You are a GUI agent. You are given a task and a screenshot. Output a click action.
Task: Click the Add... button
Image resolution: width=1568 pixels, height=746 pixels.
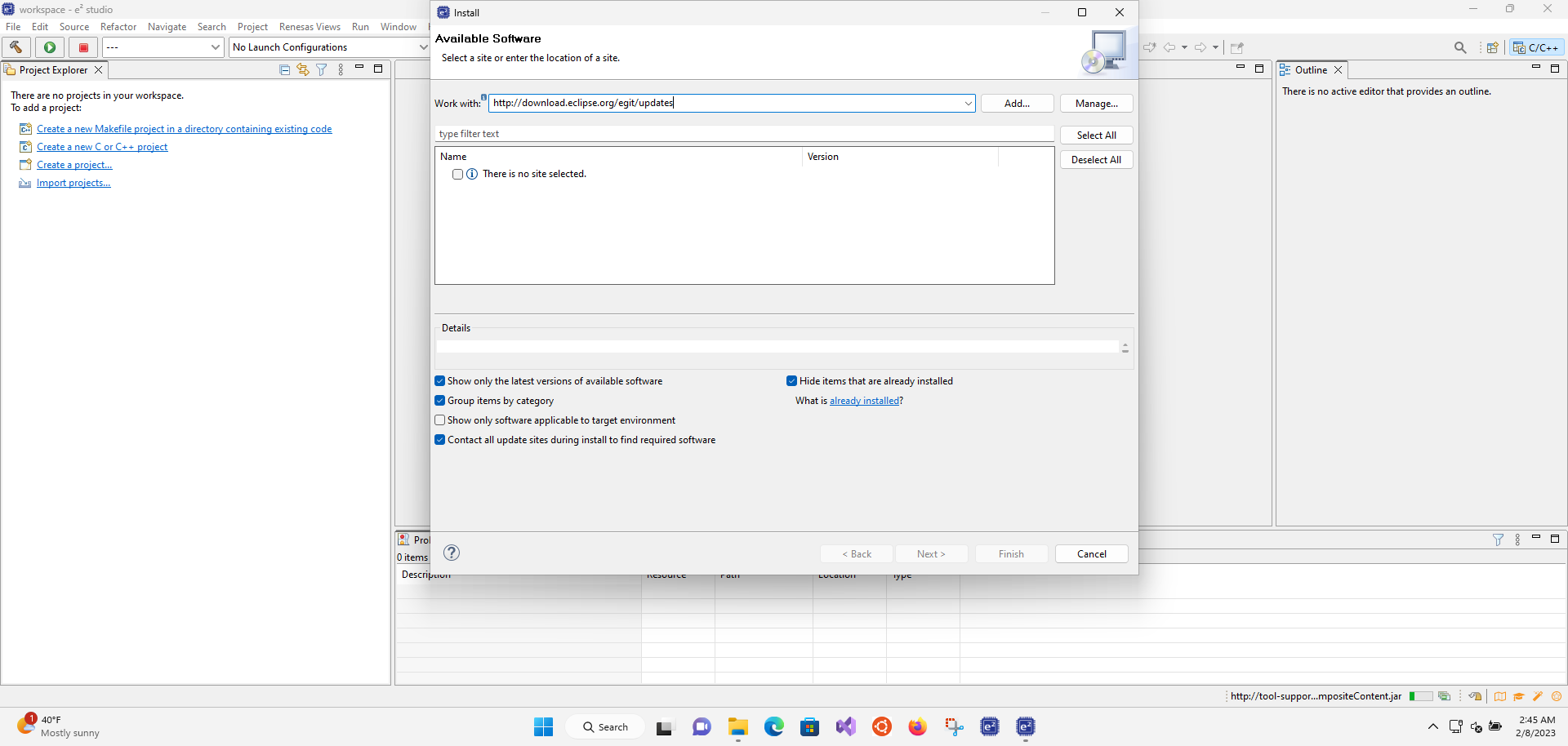[1017, 104]
